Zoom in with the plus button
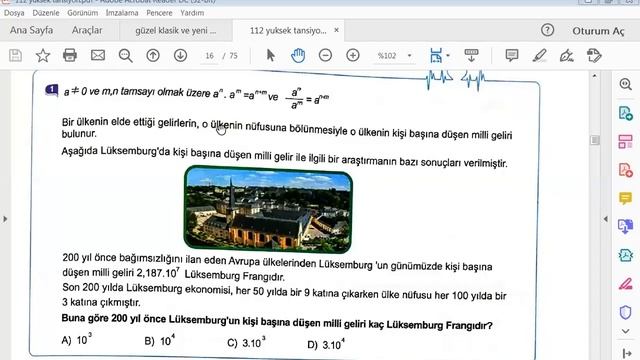This screenshot has width=640, height=360. [353, 55]
